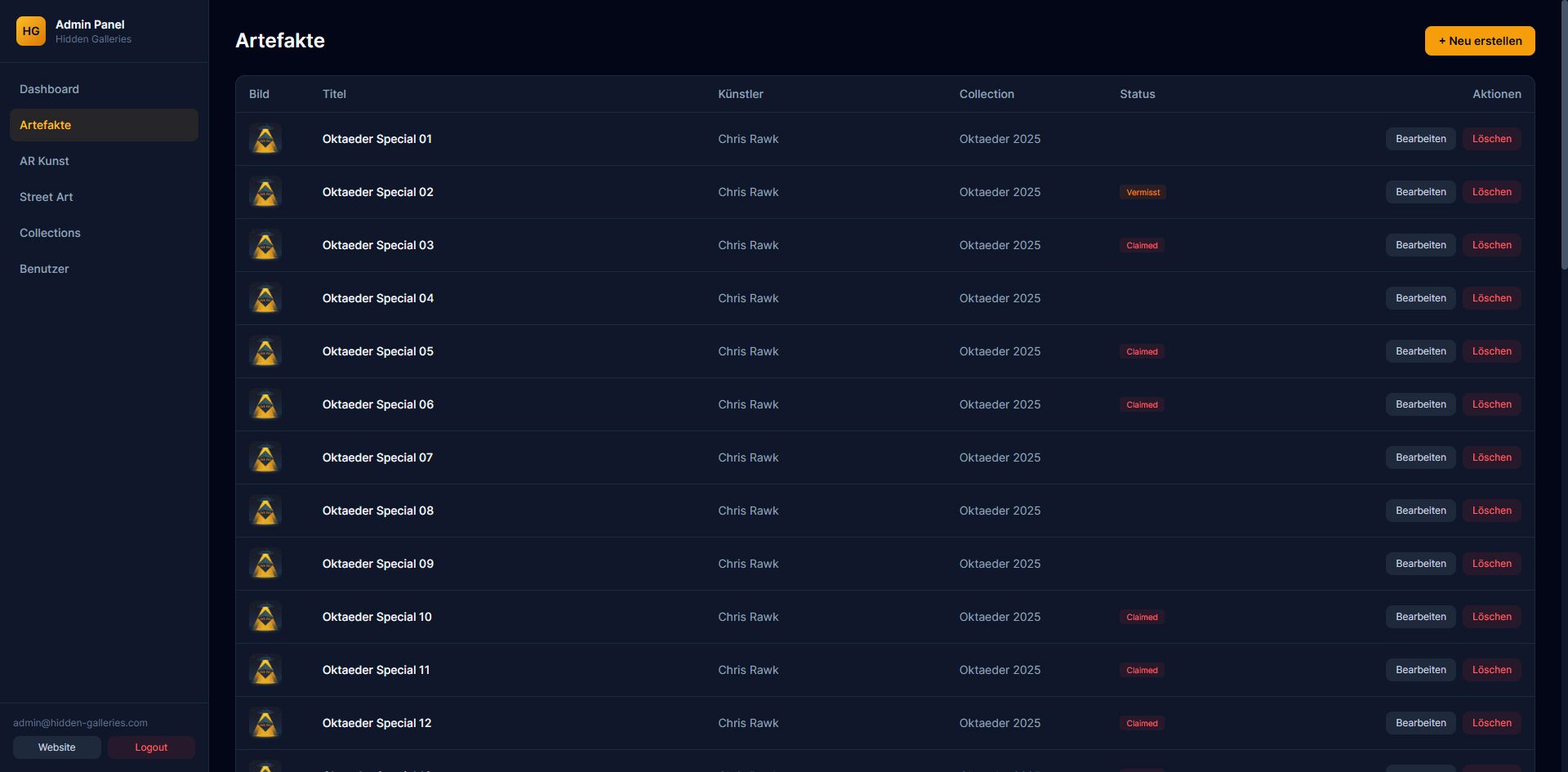Click Claimed badge for Oktaeder Special 11
Image resolution: width=1568 pixels, height=772 pixels.
(1142, 671)
